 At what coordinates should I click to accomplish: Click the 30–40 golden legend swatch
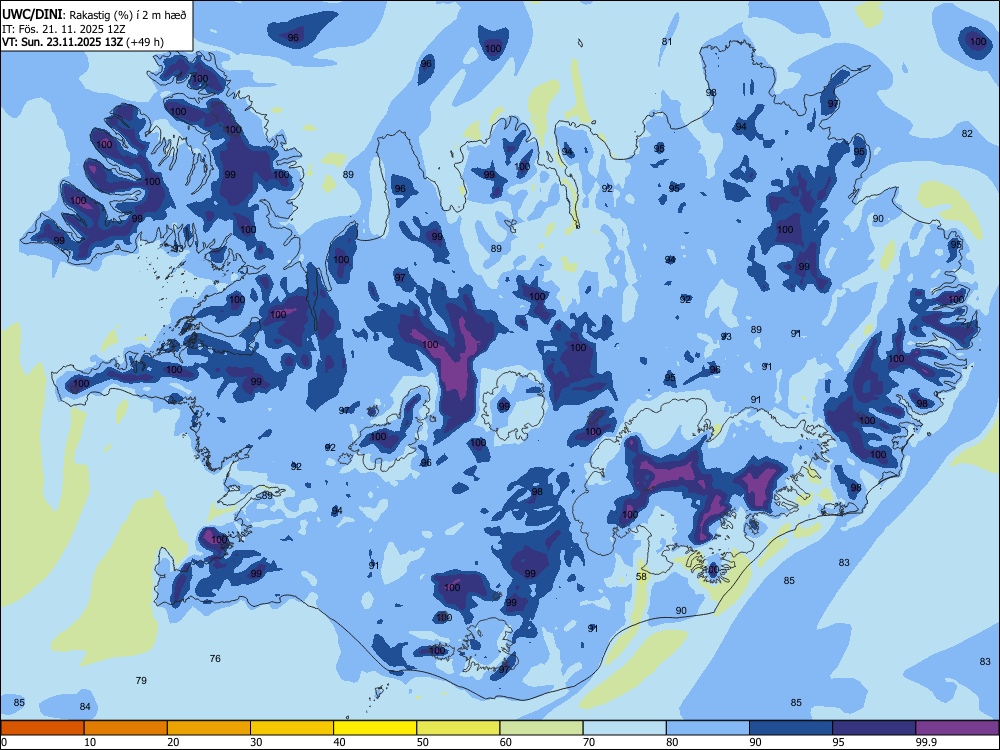coord(292,728)
